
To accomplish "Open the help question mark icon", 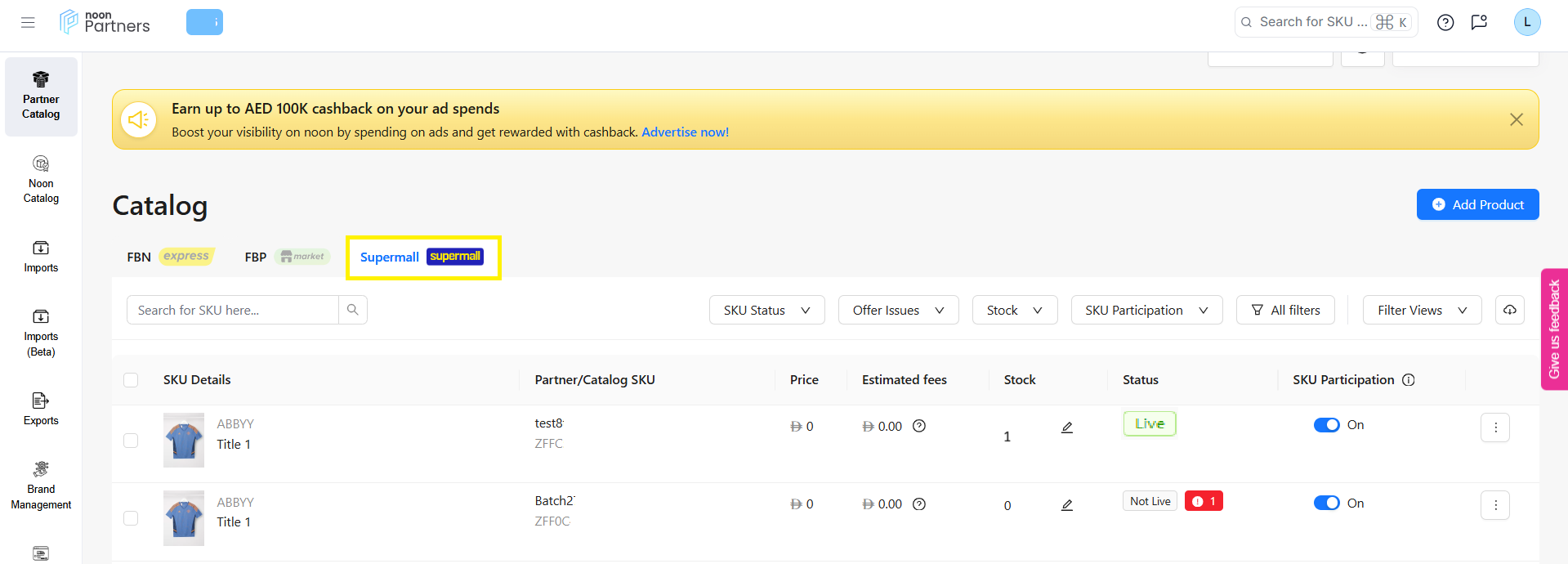I will (x=1445, y=22).
